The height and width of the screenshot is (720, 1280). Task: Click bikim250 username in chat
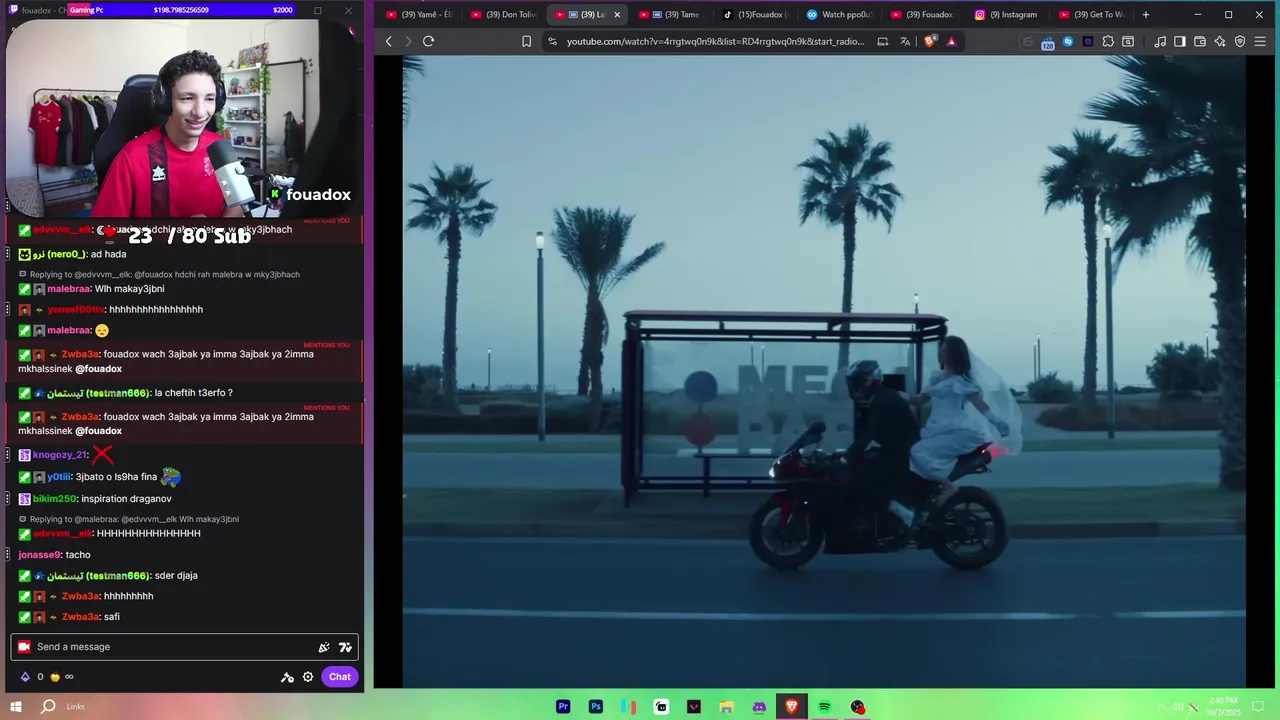click(54, 499)
